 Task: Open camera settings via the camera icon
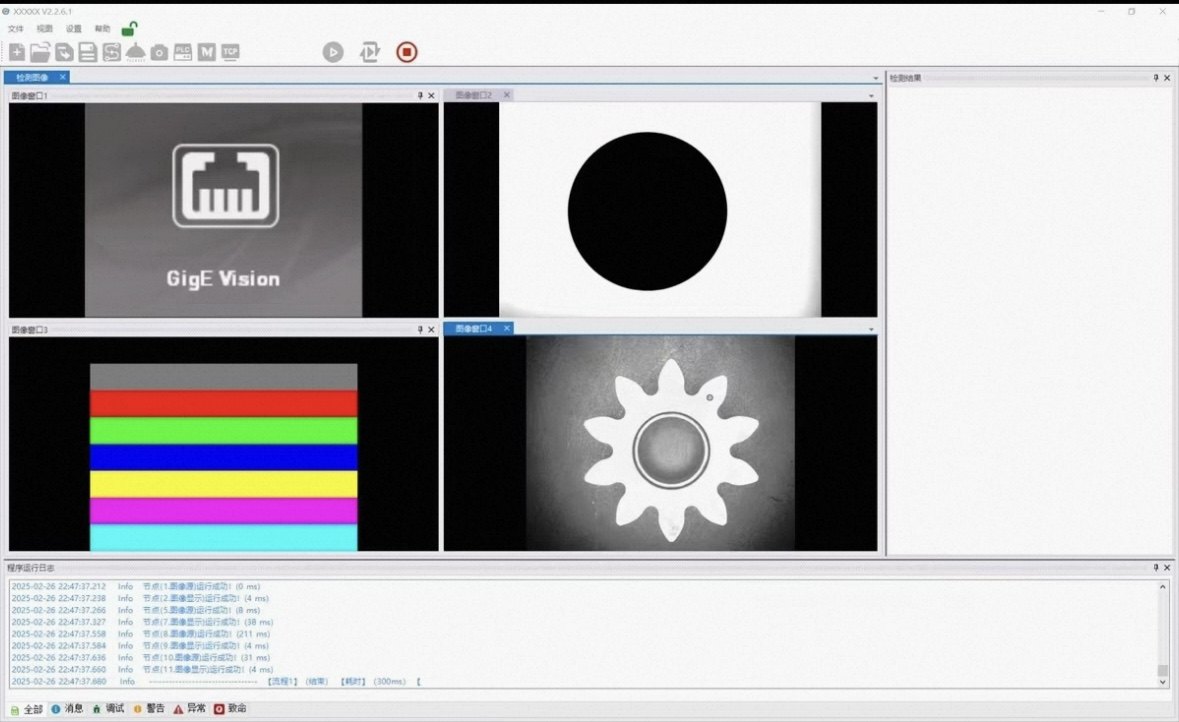point(159,53)
